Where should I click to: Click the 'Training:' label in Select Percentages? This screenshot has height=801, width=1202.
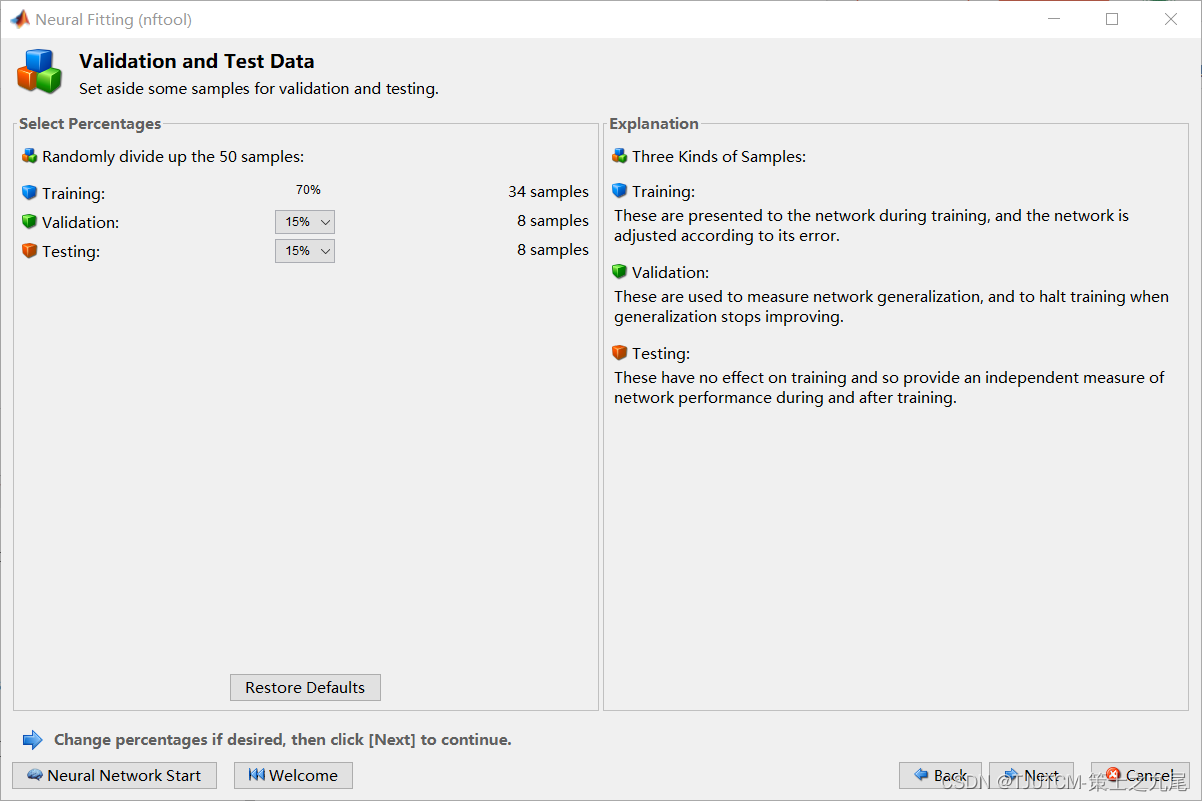pos(73,193)
